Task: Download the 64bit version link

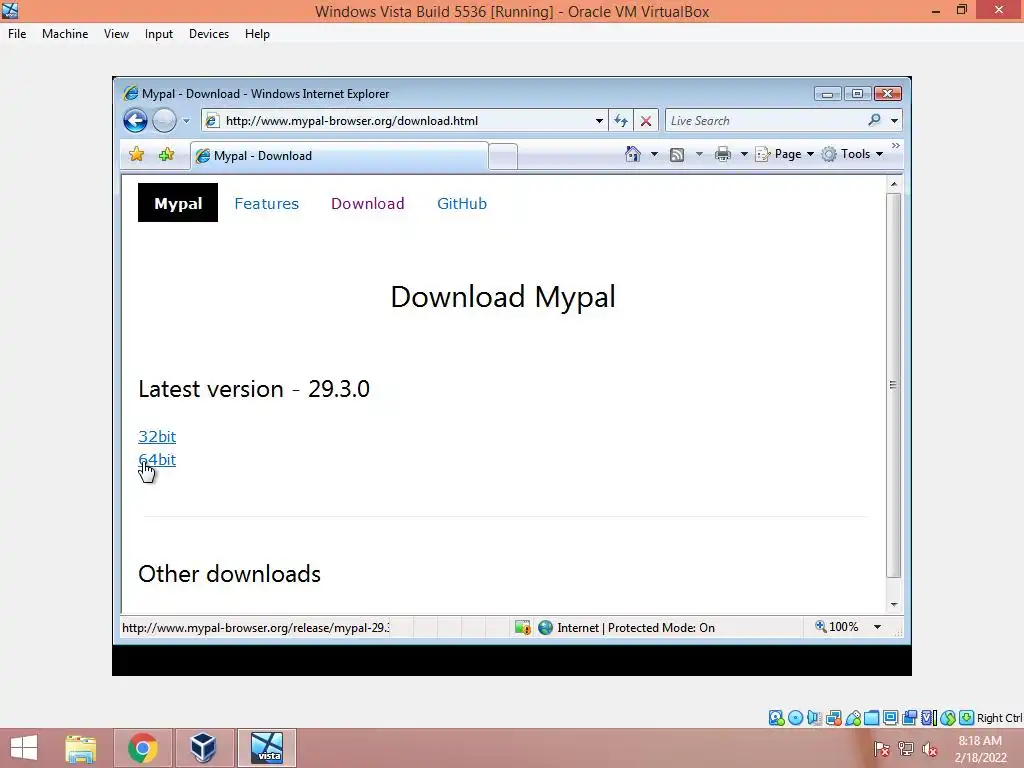Action: (157, 459)
